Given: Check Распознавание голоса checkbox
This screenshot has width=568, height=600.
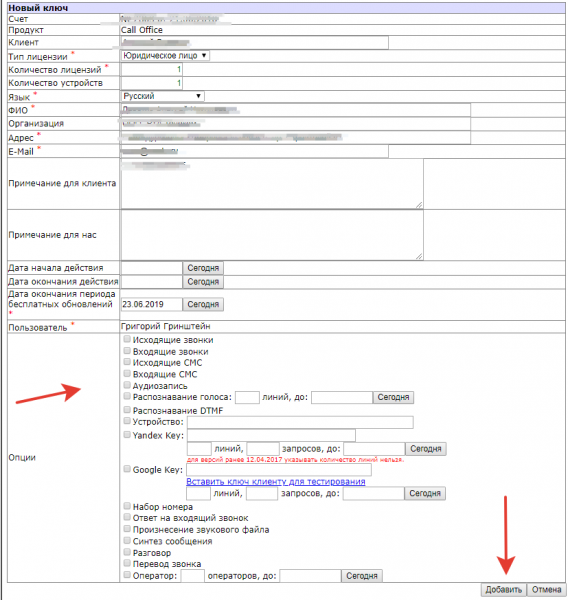Looking at the screenshot, I should click(127, 396).
